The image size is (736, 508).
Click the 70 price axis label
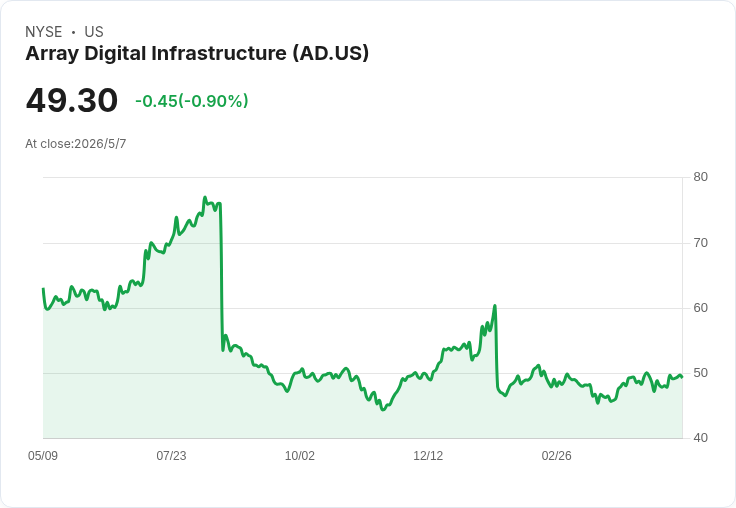701,243
